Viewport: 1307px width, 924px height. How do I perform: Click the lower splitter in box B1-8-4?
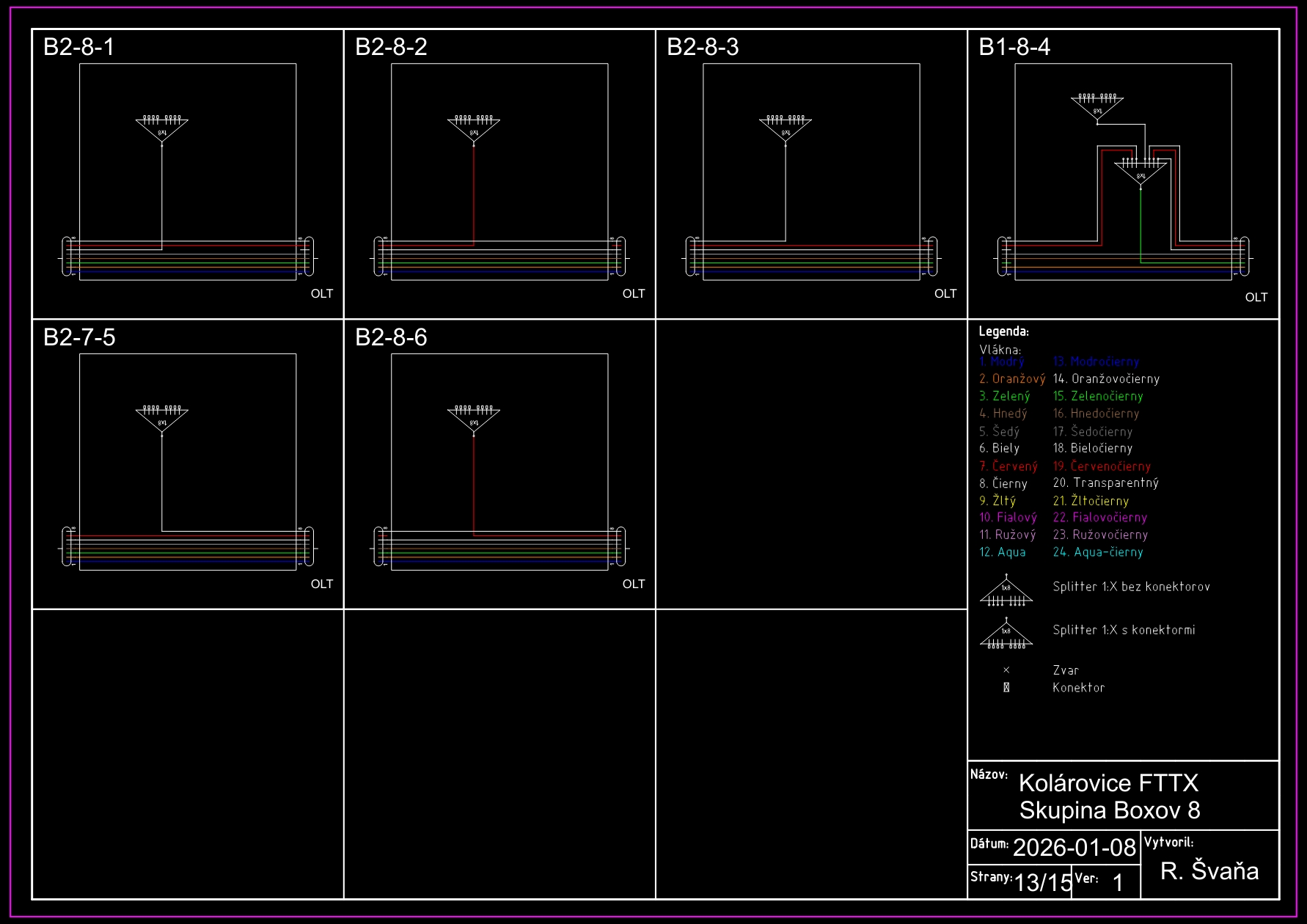pos(1141,172)
